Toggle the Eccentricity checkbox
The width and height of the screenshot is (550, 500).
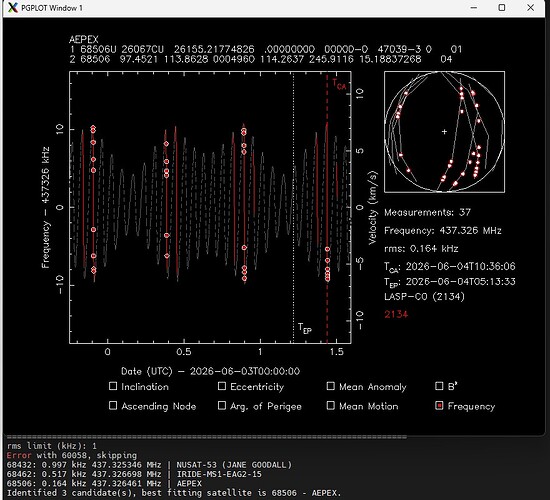222,386
